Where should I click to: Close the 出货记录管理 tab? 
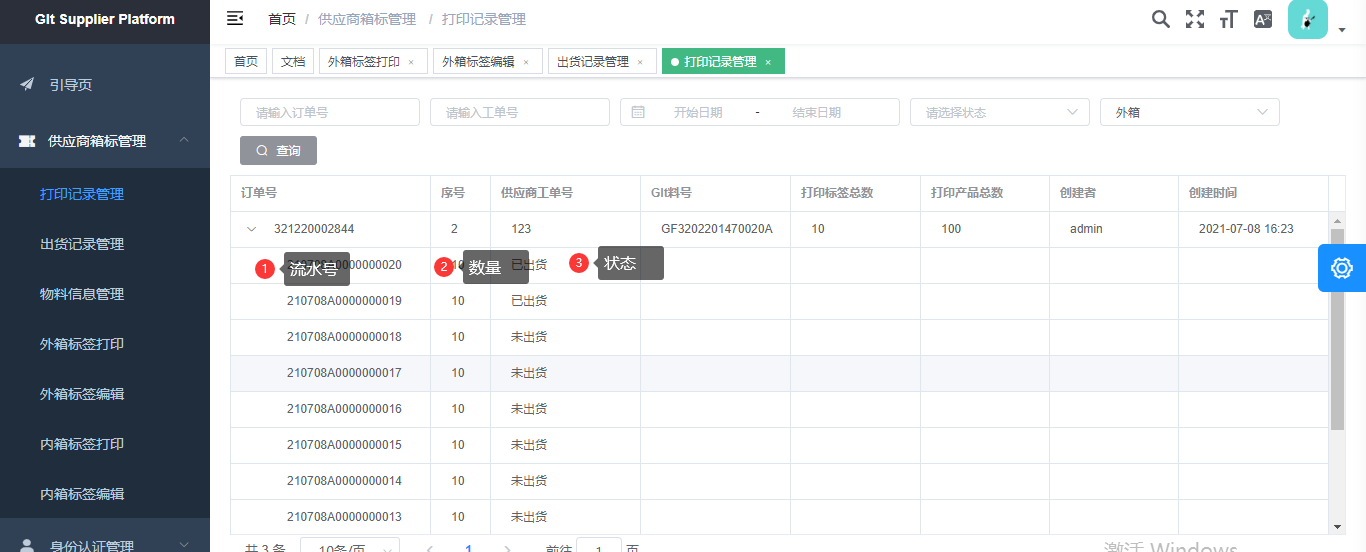pyautogui.click(x=640, y=62)
